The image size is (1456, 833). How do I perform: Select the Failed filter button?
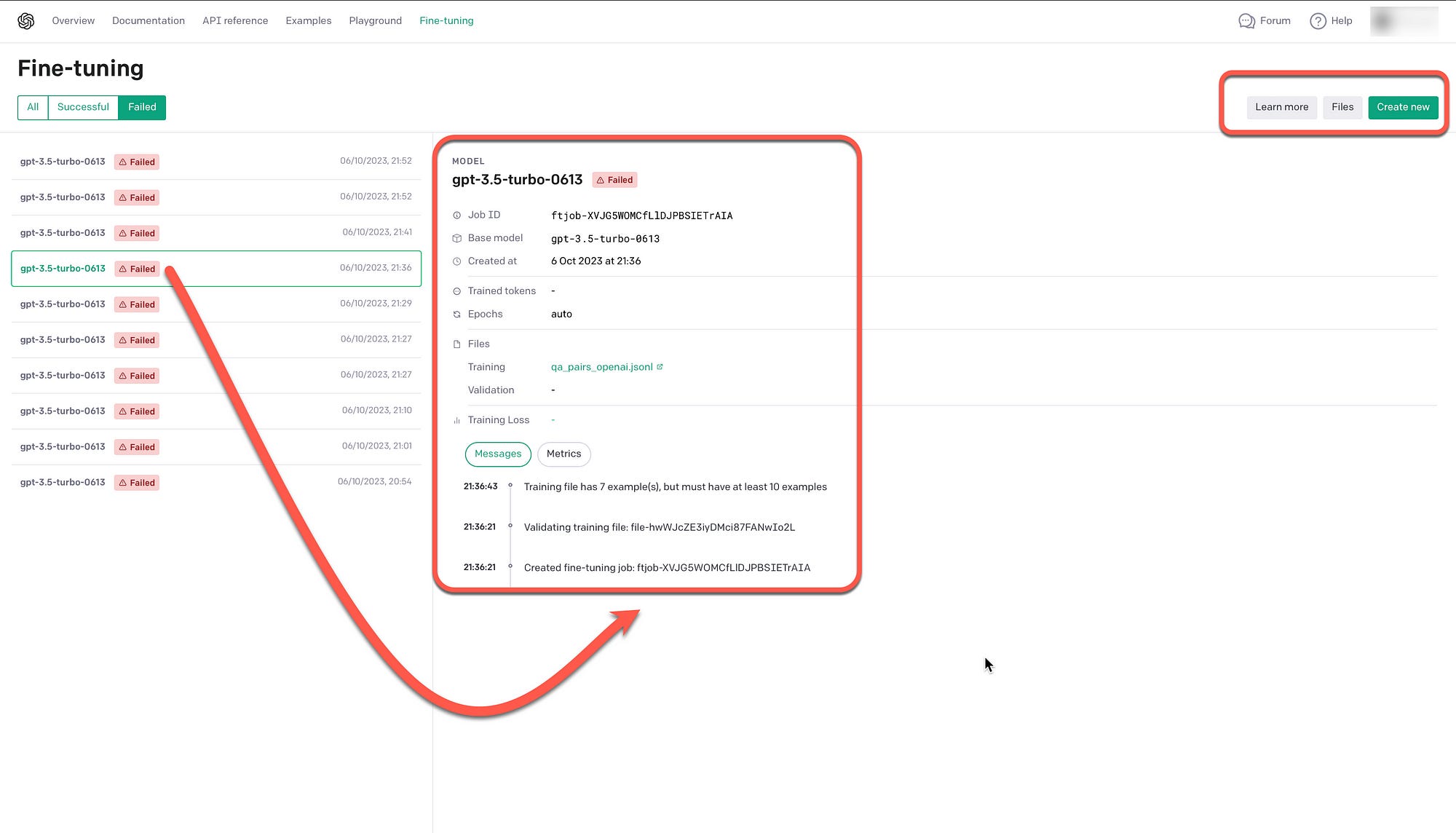click(x=142, y=107)
